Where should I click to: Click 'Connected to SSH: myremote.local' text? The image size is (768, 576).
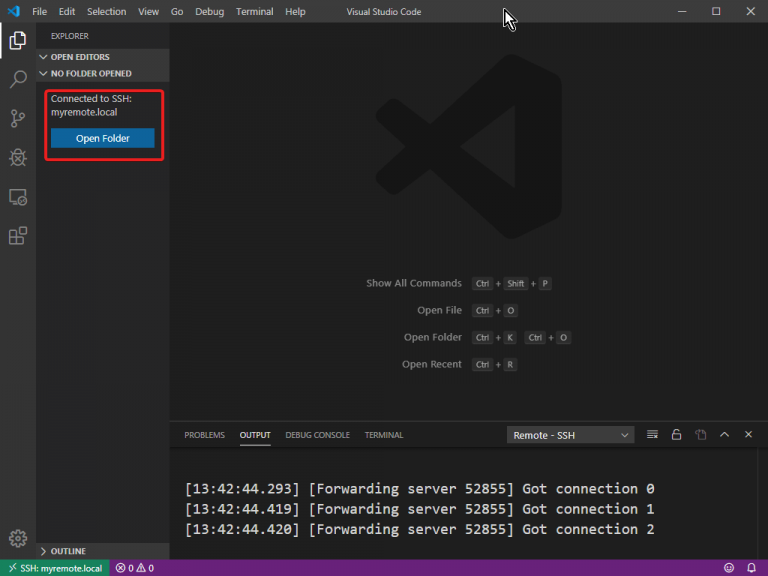click(x=91, y=105)
